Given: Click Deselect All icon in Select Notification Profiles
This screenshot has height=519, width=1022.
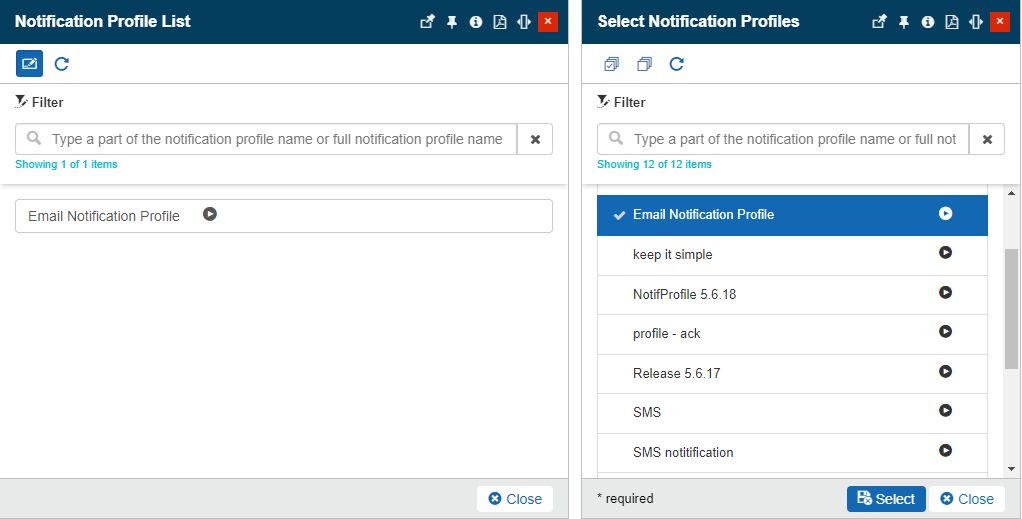Looking at the screenshot, I should 645,64.
